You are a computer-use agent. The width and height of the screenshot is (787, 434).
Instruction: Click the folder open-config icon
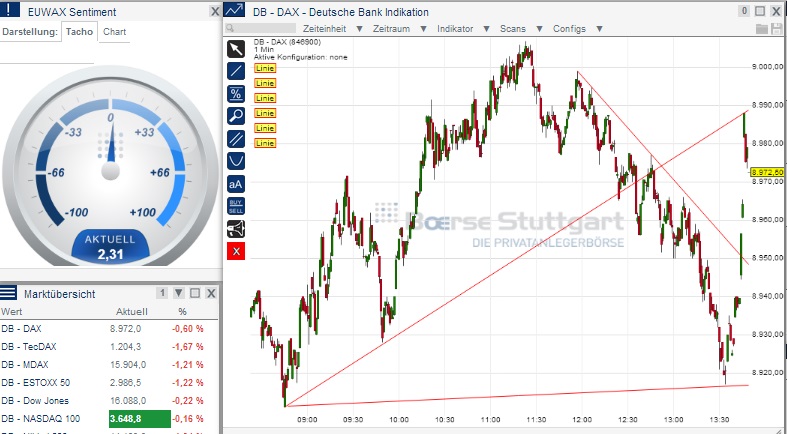click(762, 29)
